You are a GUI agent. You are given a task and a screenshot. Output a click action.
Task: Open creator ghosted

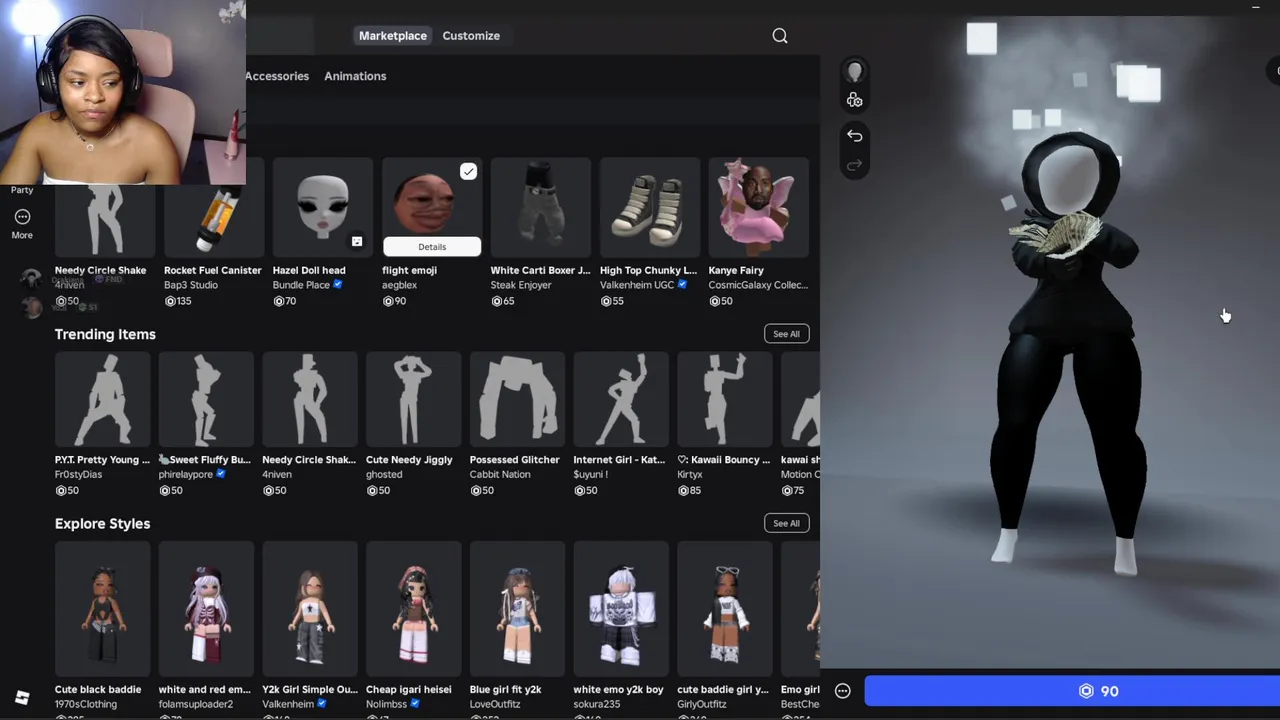[x=384, y=474]
